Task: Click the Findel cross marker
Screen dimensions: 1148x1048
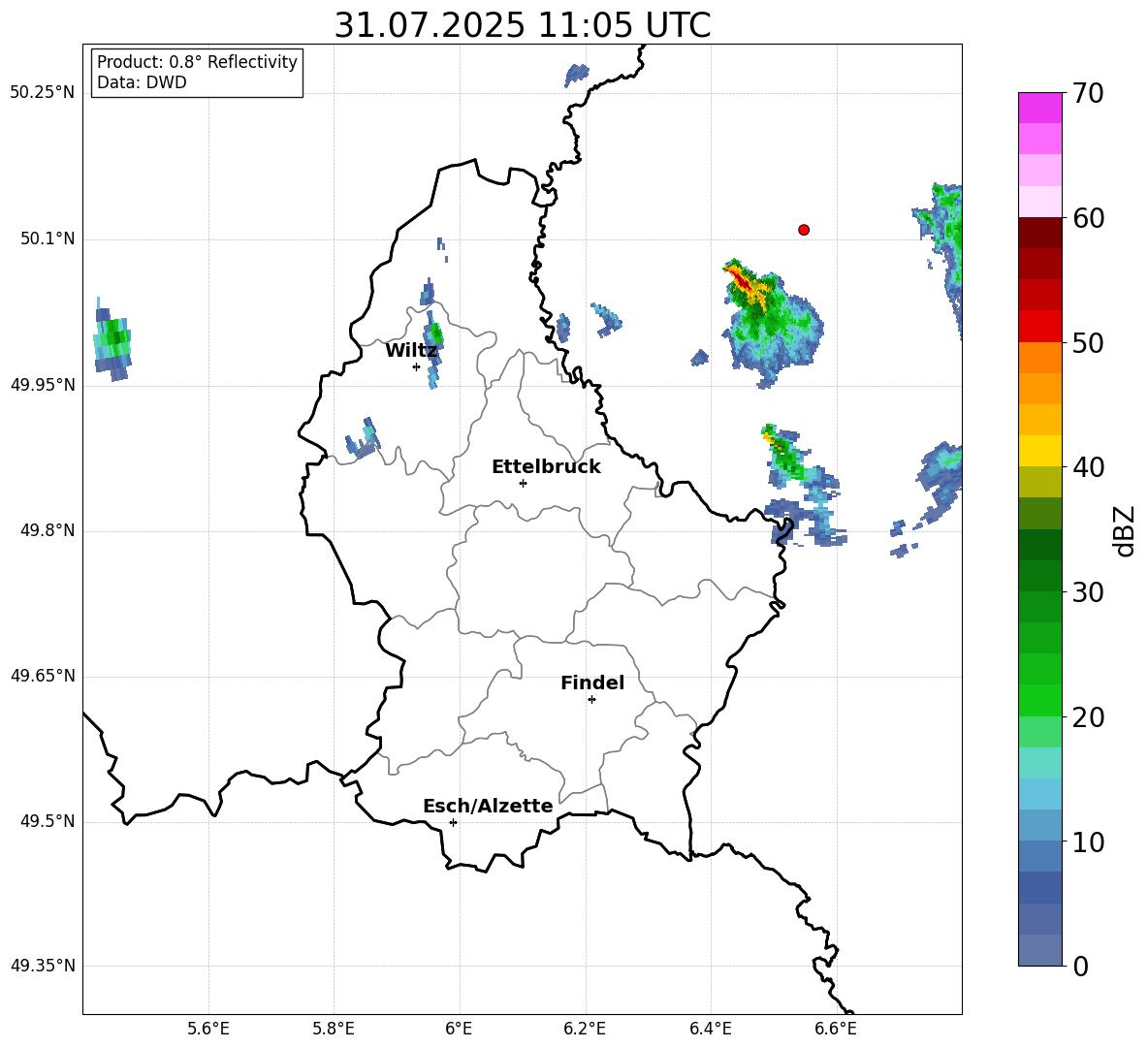Action: 591,700
